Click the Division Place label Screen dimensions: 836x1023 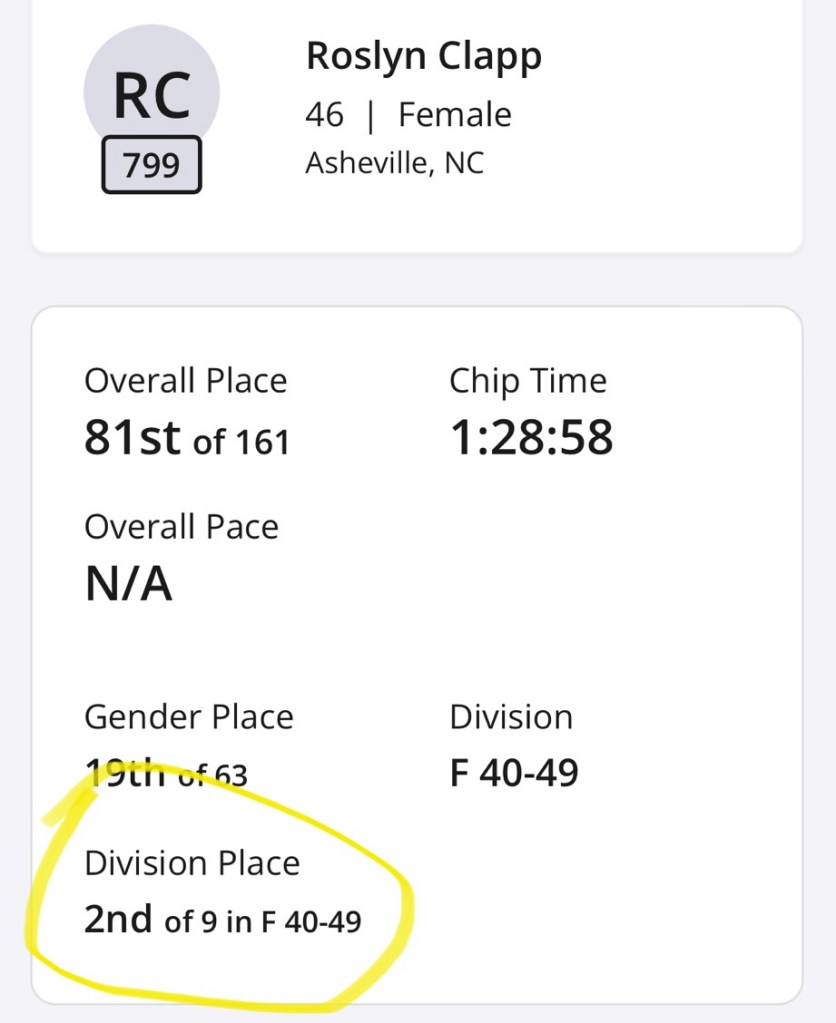(192, 863)
